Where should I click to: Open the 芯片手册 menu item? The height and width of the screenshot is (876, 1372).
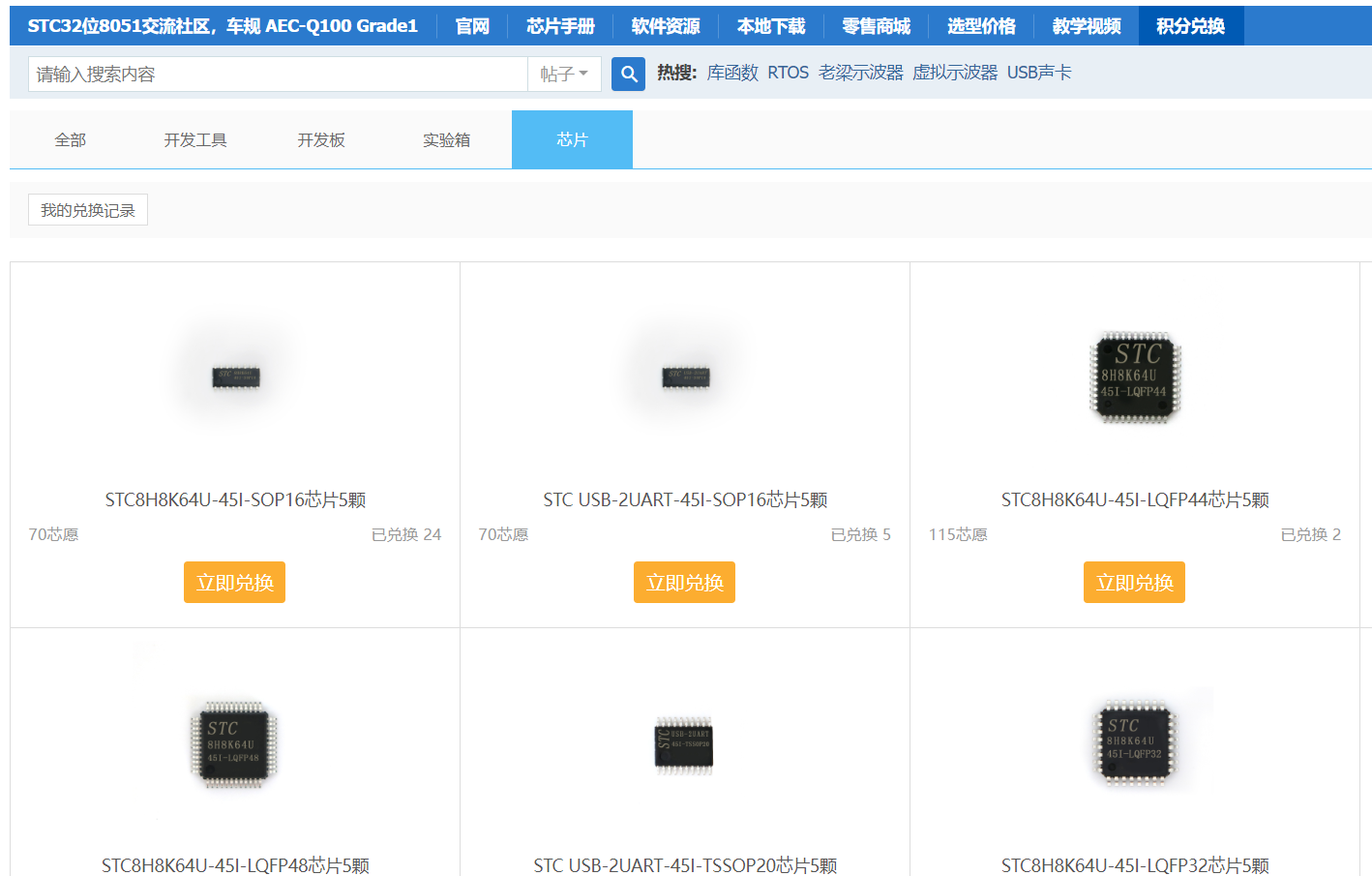click(x=560, y=26)
